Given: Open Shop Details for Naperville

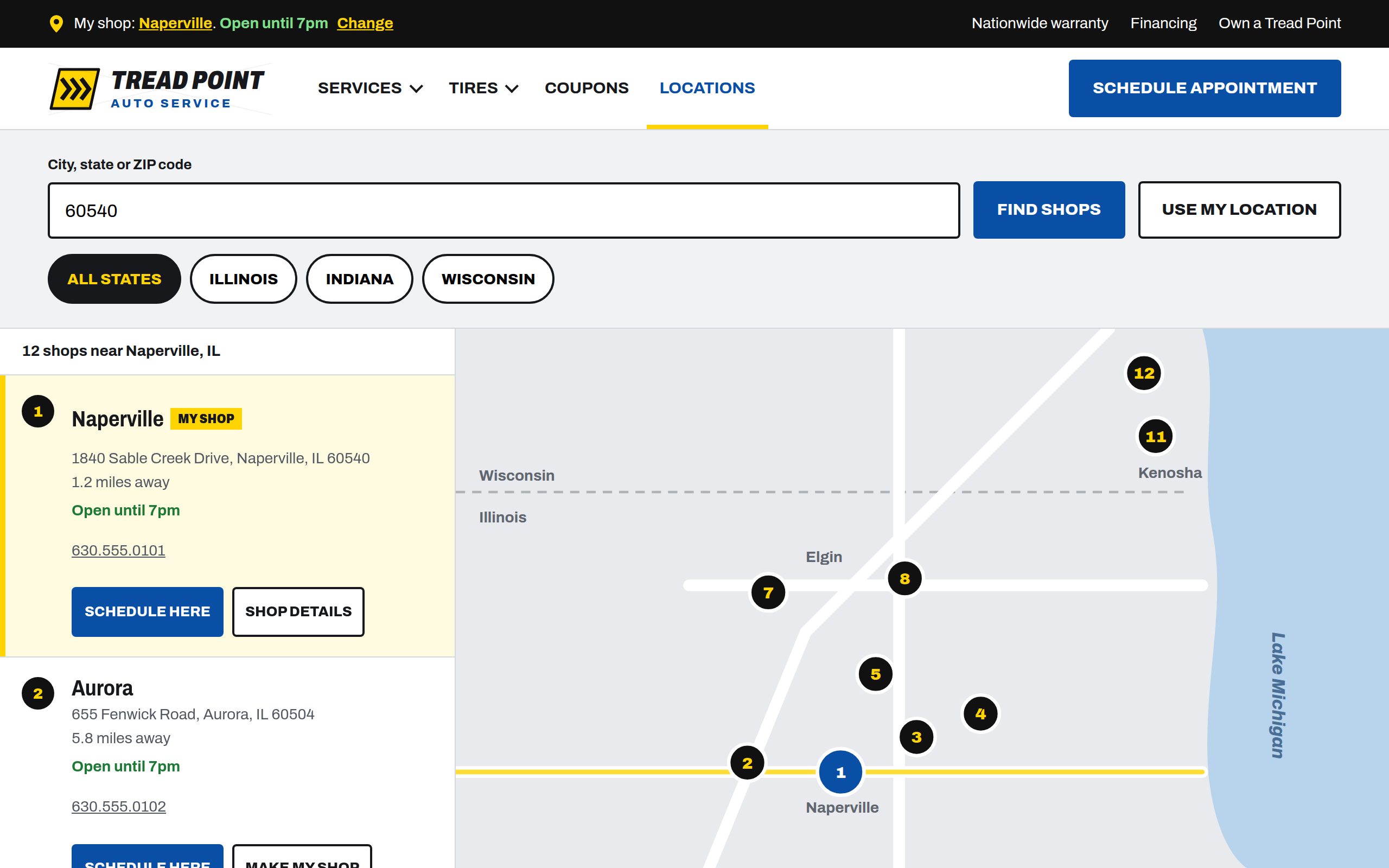Looking at the screenshot, I should [298, 612].
